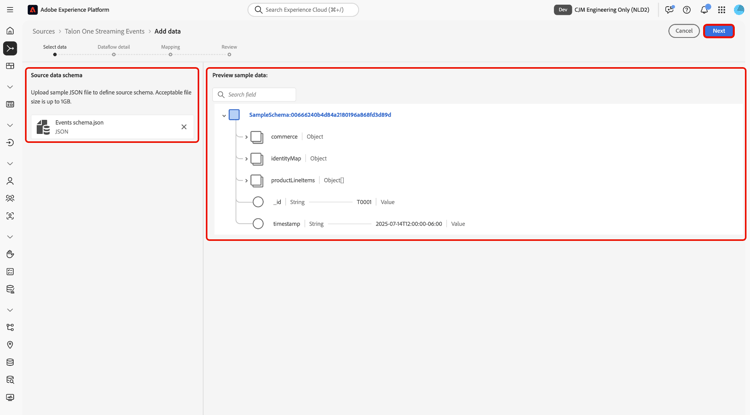Collapse the first sidebar section chevron
750x415 pixels.
[x=10, y=87]
